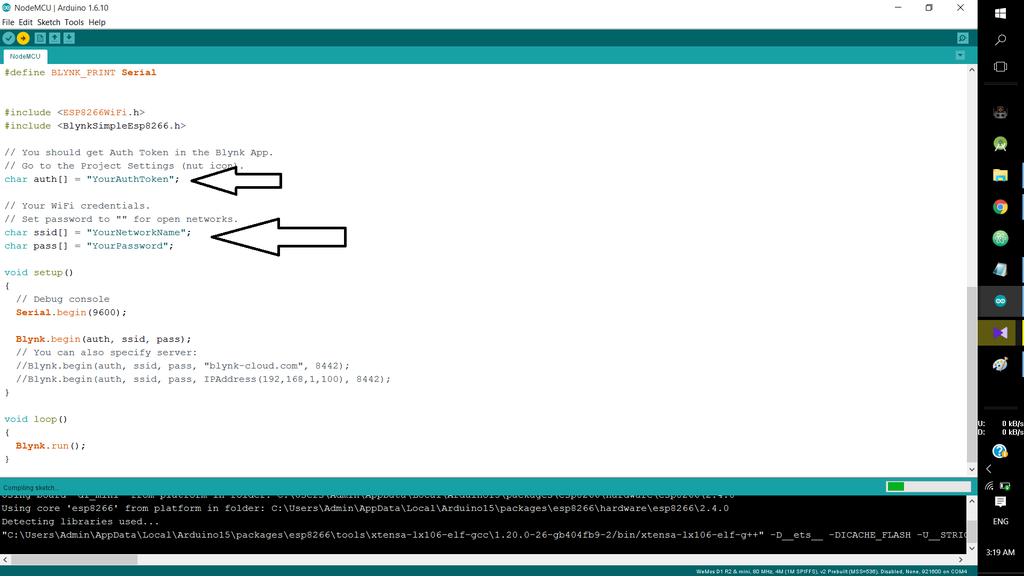Create a new sketch with New icon

click(40, 38)
